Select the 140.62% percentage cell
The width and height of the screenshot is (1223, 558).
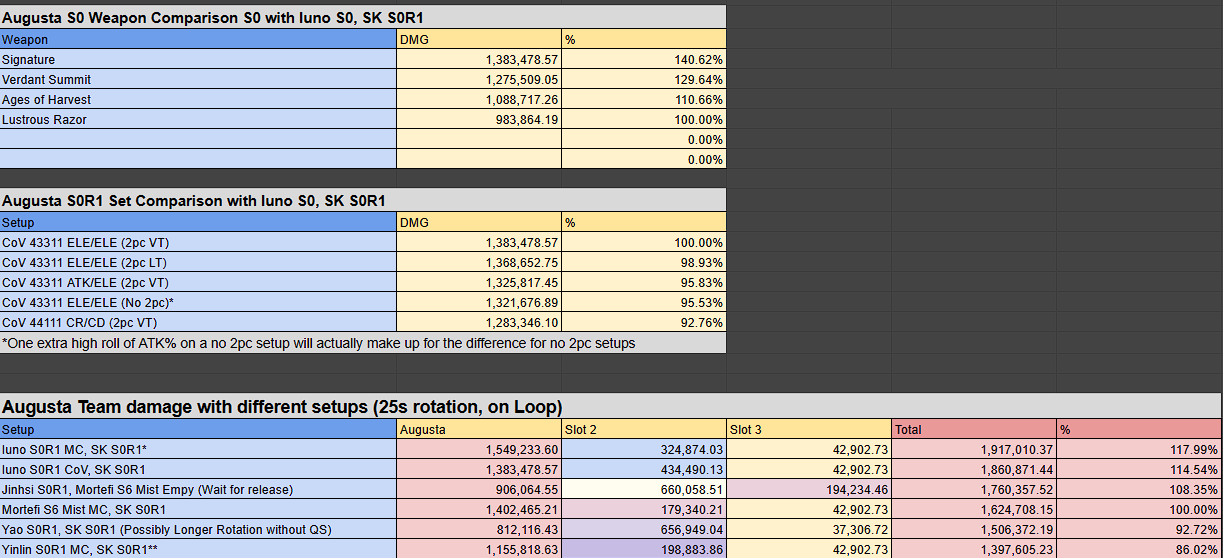(644, 60)
